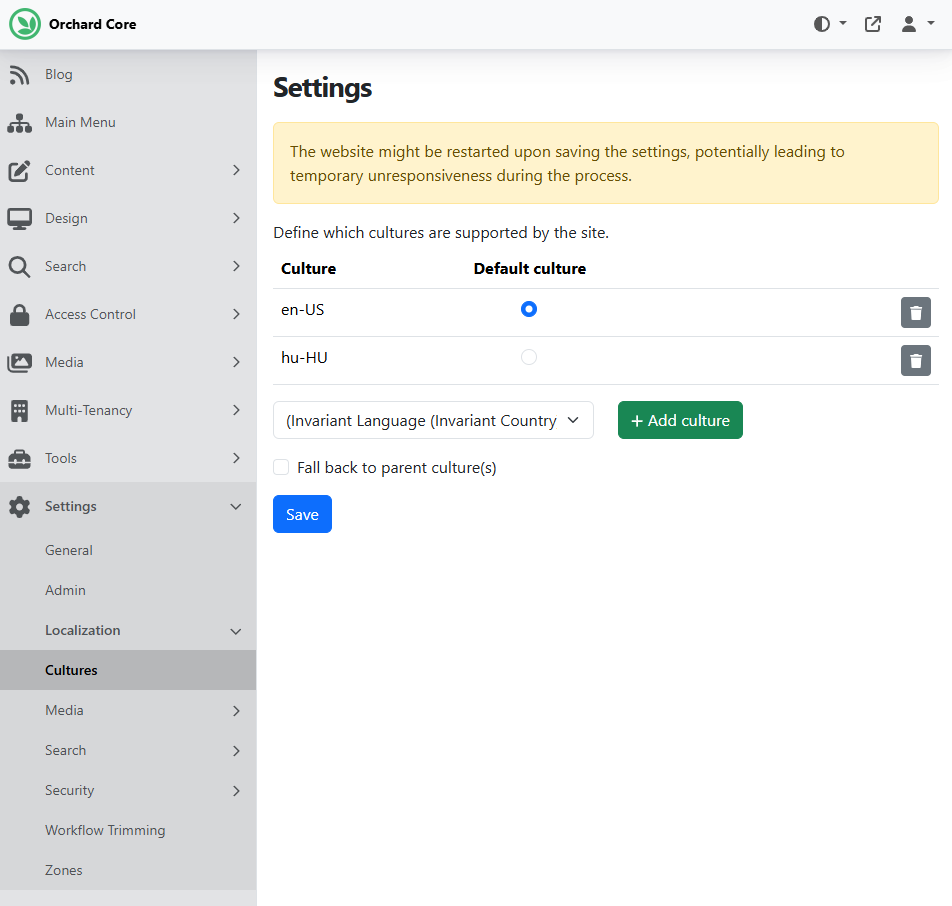Click the Orchard Core leaf logo
952x906 pixels.
point(25,24)
